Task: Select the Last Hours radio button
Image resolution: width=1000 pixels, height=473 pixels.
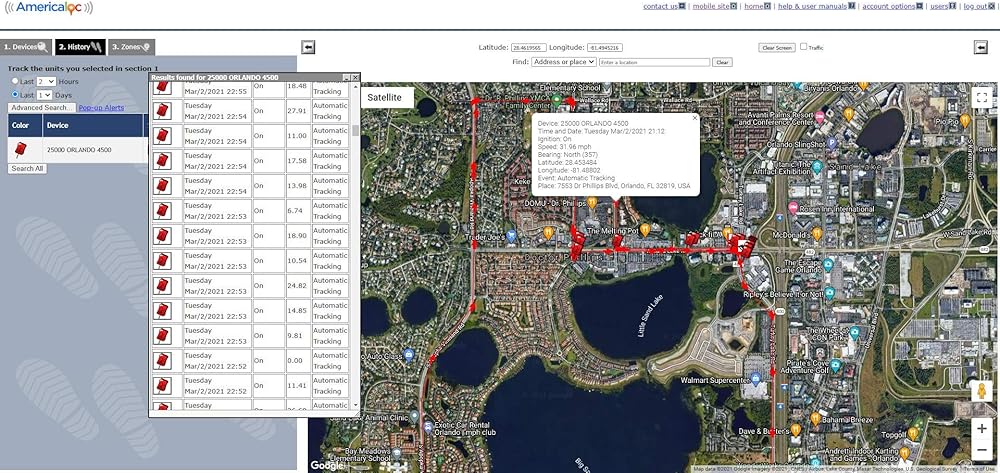Action: (14, 81)
